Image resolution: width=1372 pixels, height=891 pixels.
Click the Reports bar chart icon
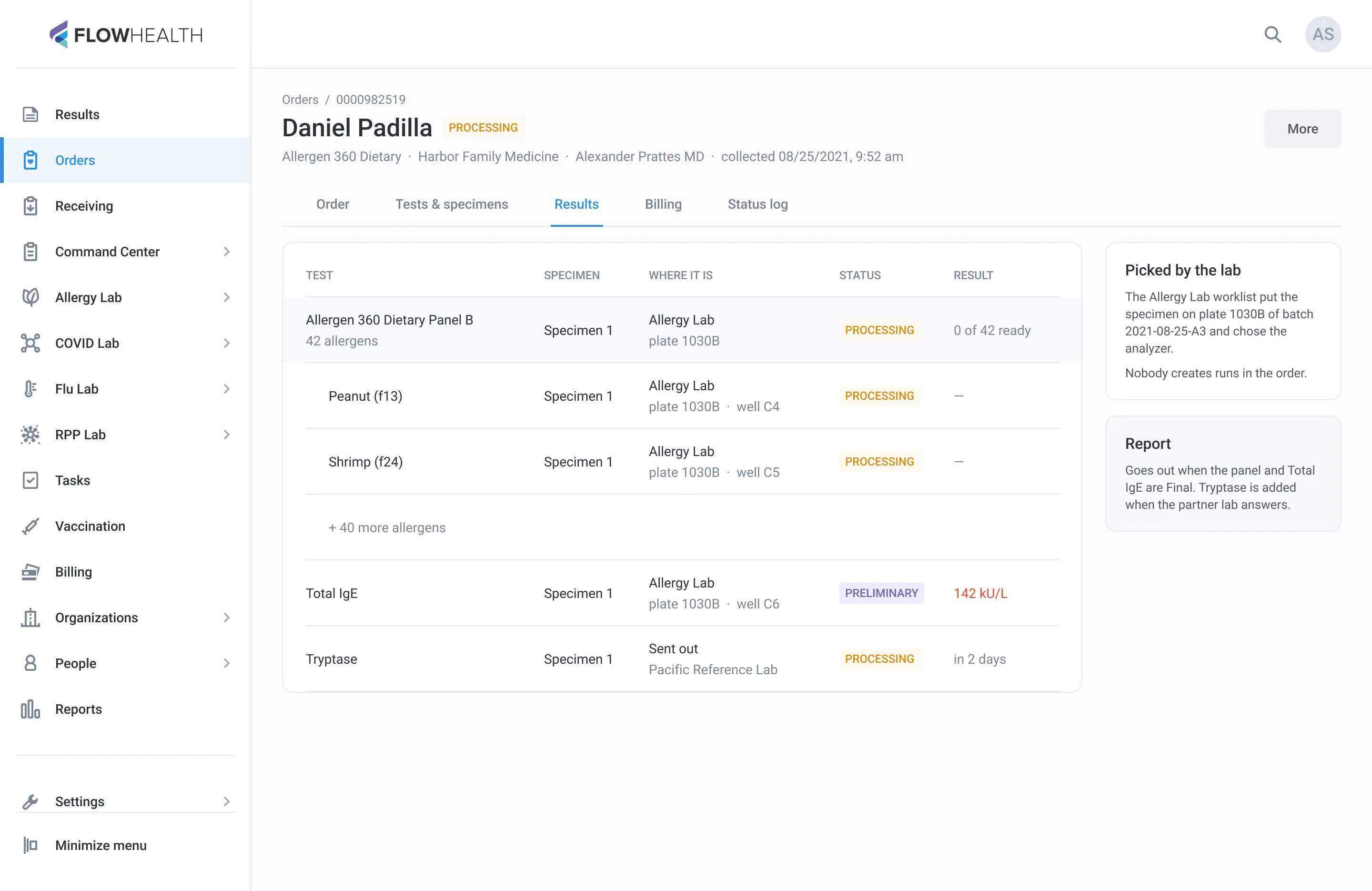click(x=30, y=709)
